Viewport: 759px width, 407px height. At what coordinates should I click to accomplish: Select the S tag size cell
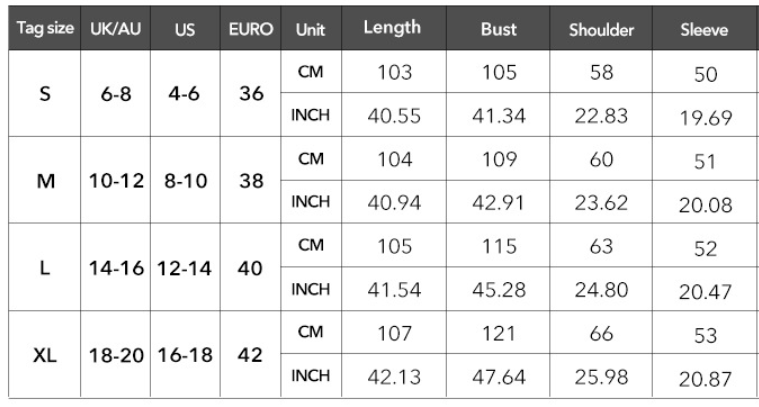pos(44,94)
